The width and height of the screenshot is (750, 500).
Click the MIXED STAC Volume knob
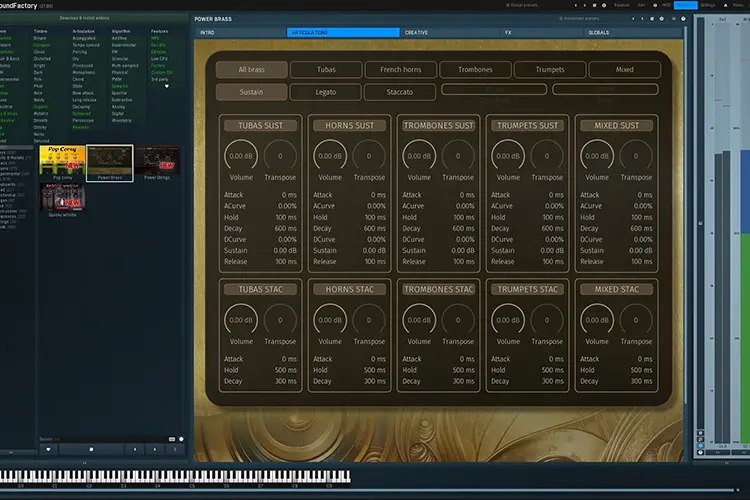click(x=597, y=320)
